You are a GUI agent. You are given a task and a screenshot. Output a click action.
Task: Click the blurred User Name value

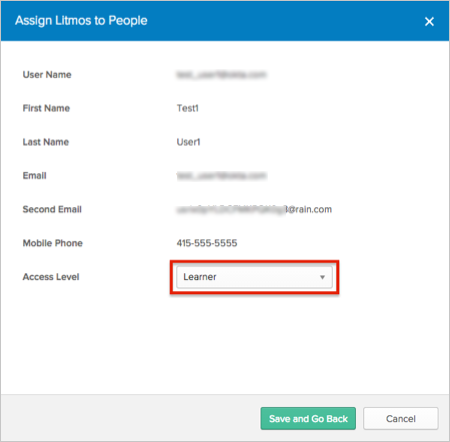click(222, 75)
